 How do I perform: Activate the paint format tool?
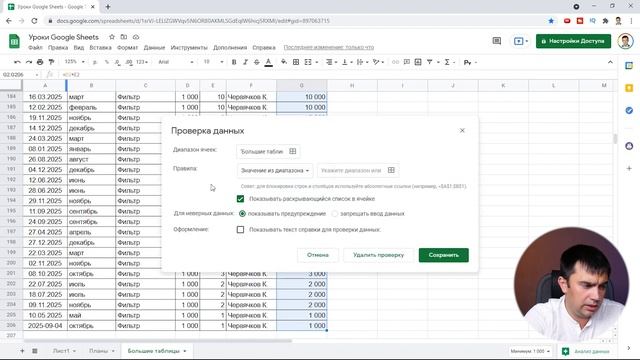point(51,62)
